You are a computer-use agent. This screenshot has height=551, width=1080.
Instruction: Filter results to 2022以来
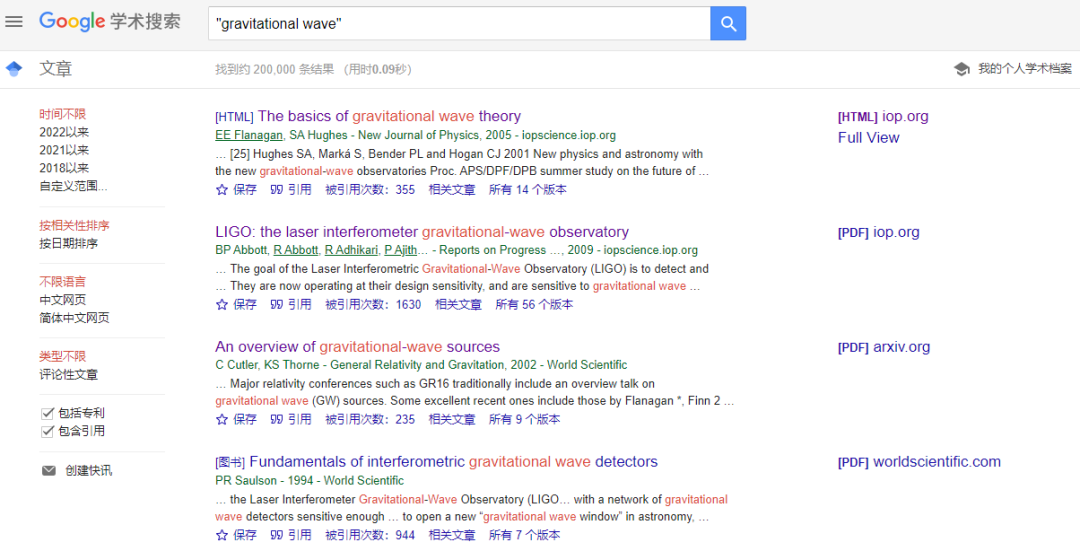64,132
